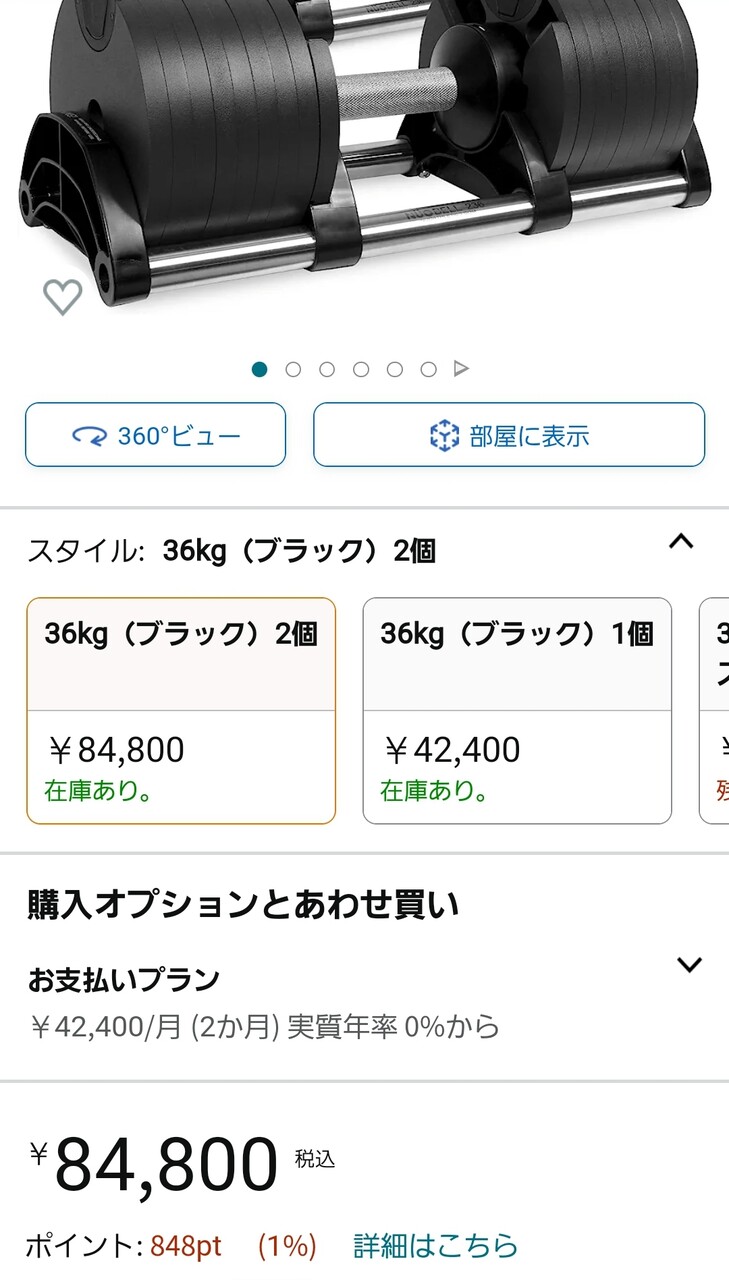Select the sixth image pagination dot

(x=429, y=369)
